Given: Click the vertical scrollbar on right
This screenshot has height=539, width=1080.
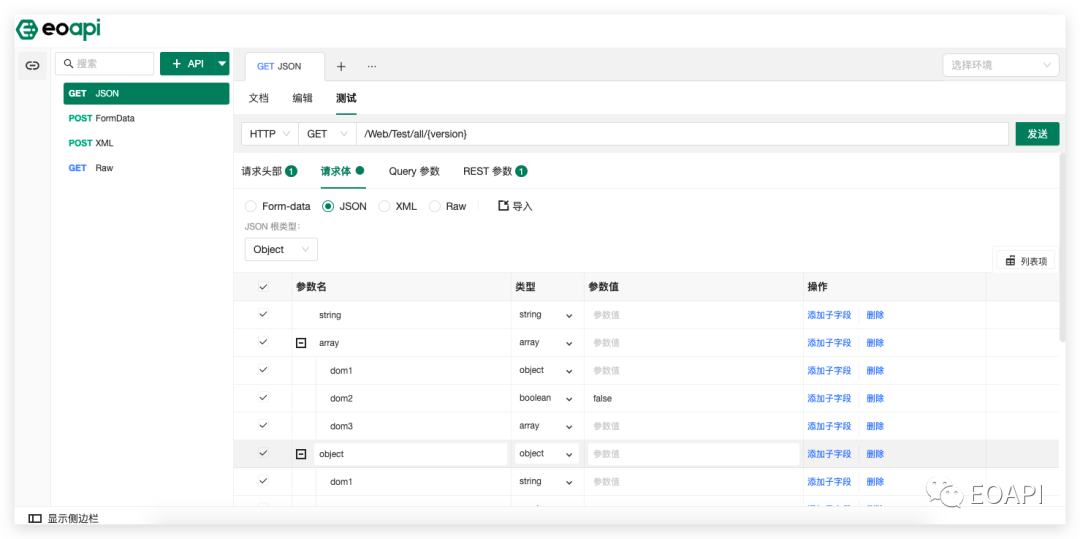Looking at the screenshot, I should [x=1063, y=248].
